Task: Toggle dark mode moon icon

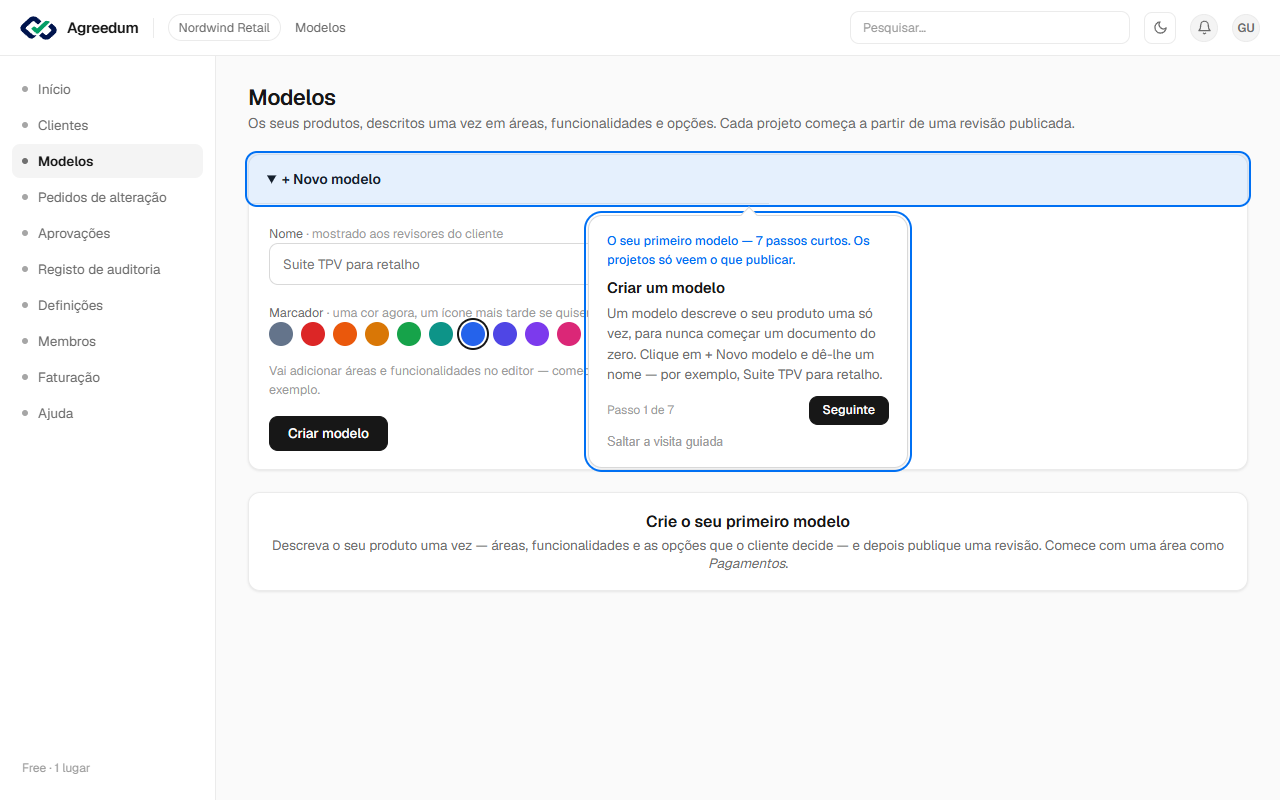Action: pos(1160,28)
